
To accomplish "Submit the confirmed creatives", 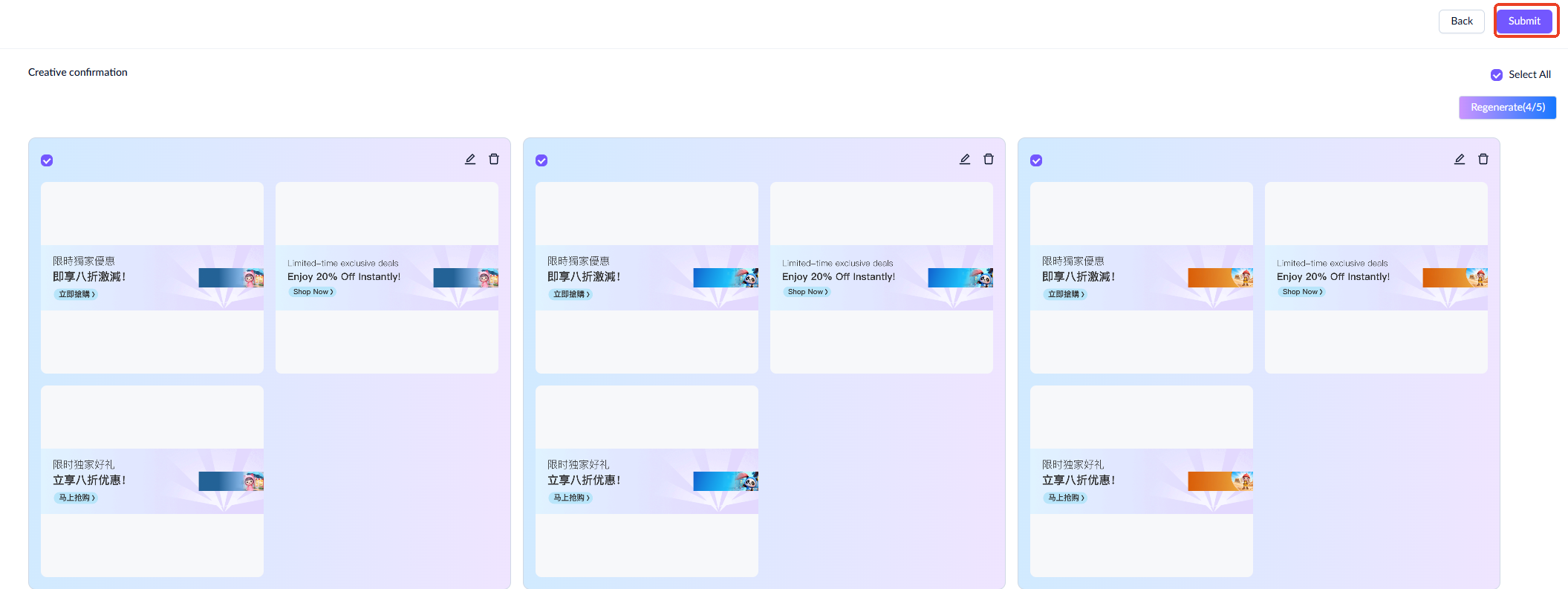I will pyautogui.click(x=1524, y=21).
